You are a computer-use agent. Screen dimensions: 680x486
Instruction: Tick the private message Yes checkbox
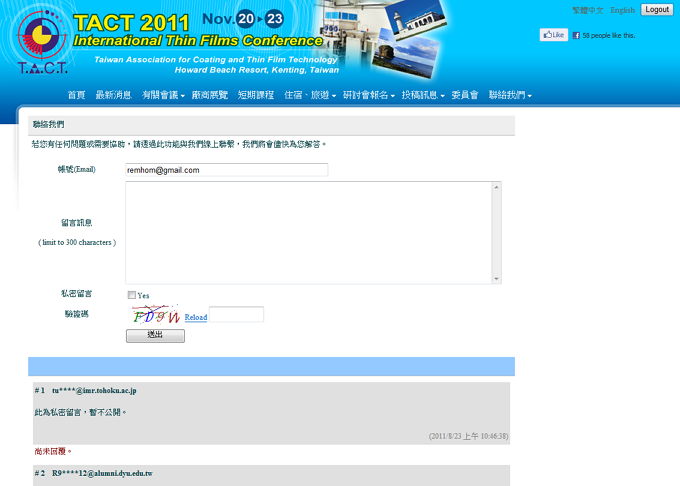point(132,295)
